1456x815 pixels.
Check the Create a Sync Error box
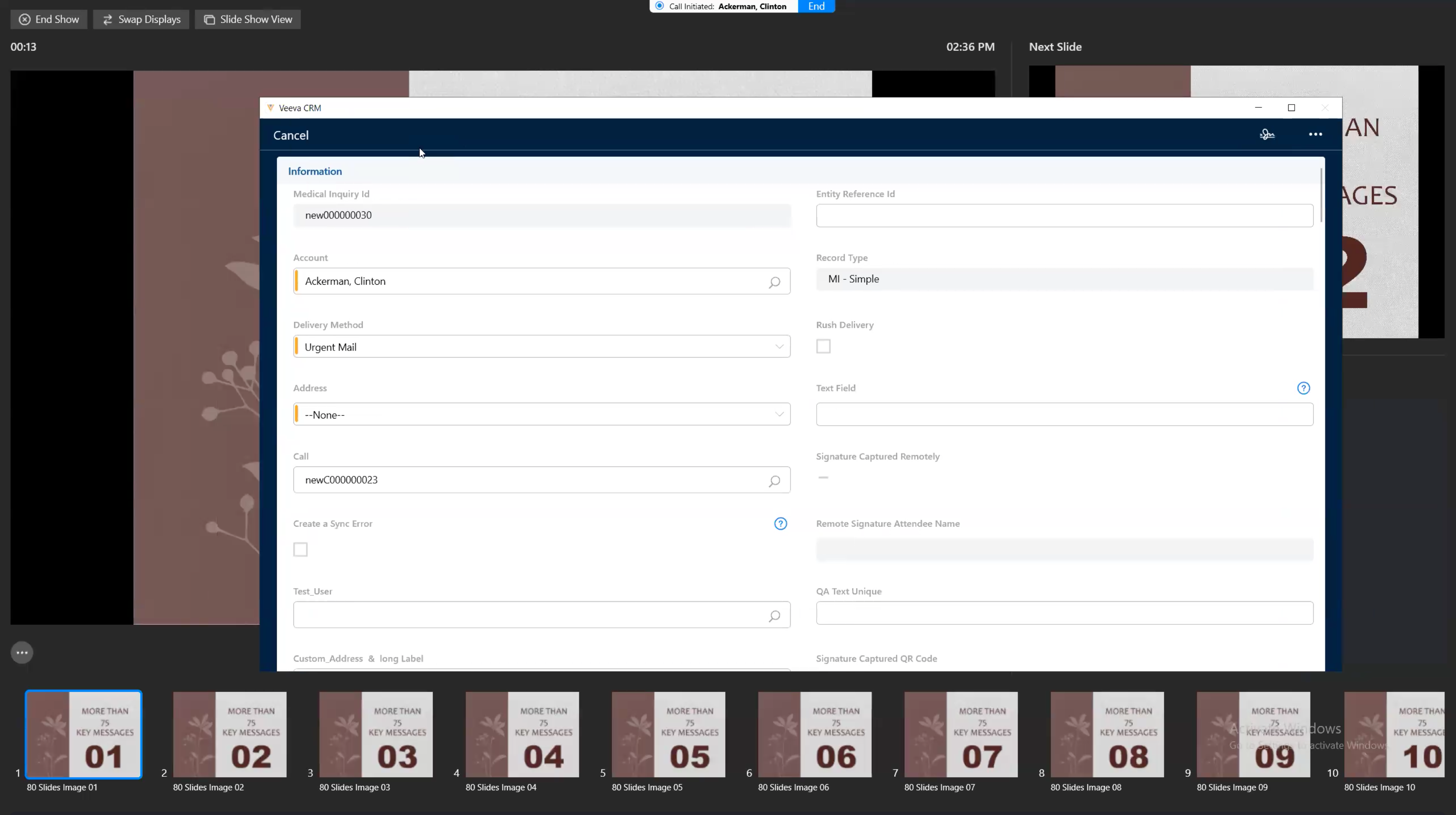tap(300, 550)
